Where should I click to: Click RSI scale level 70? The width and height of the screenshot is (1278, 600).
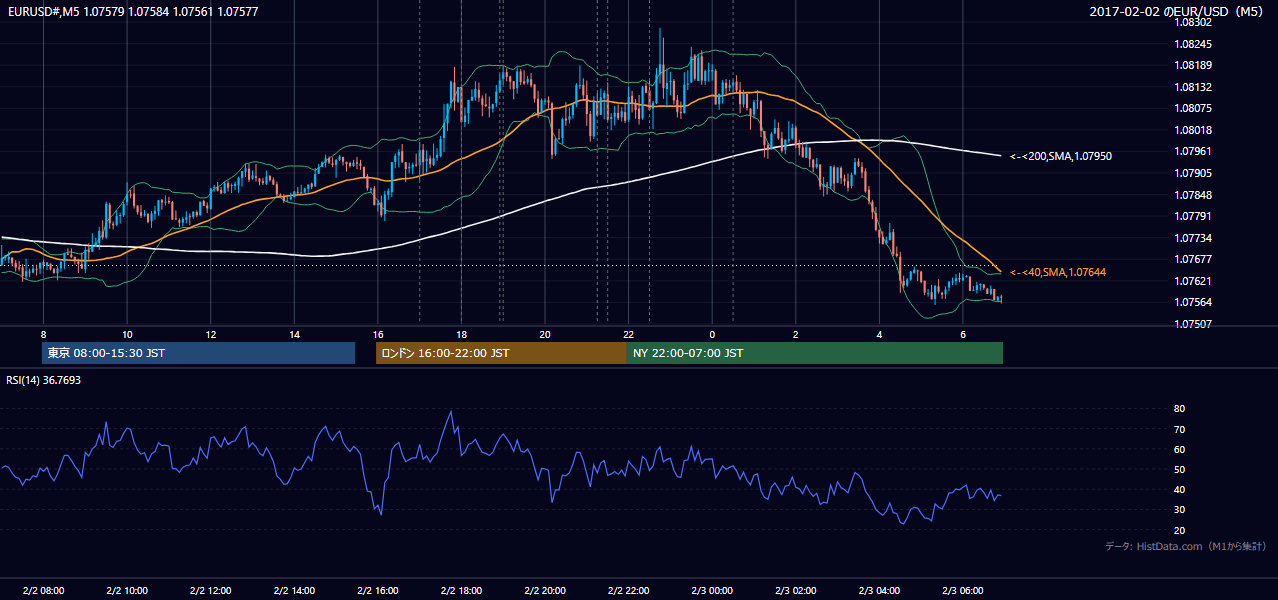click(1179, 429)
